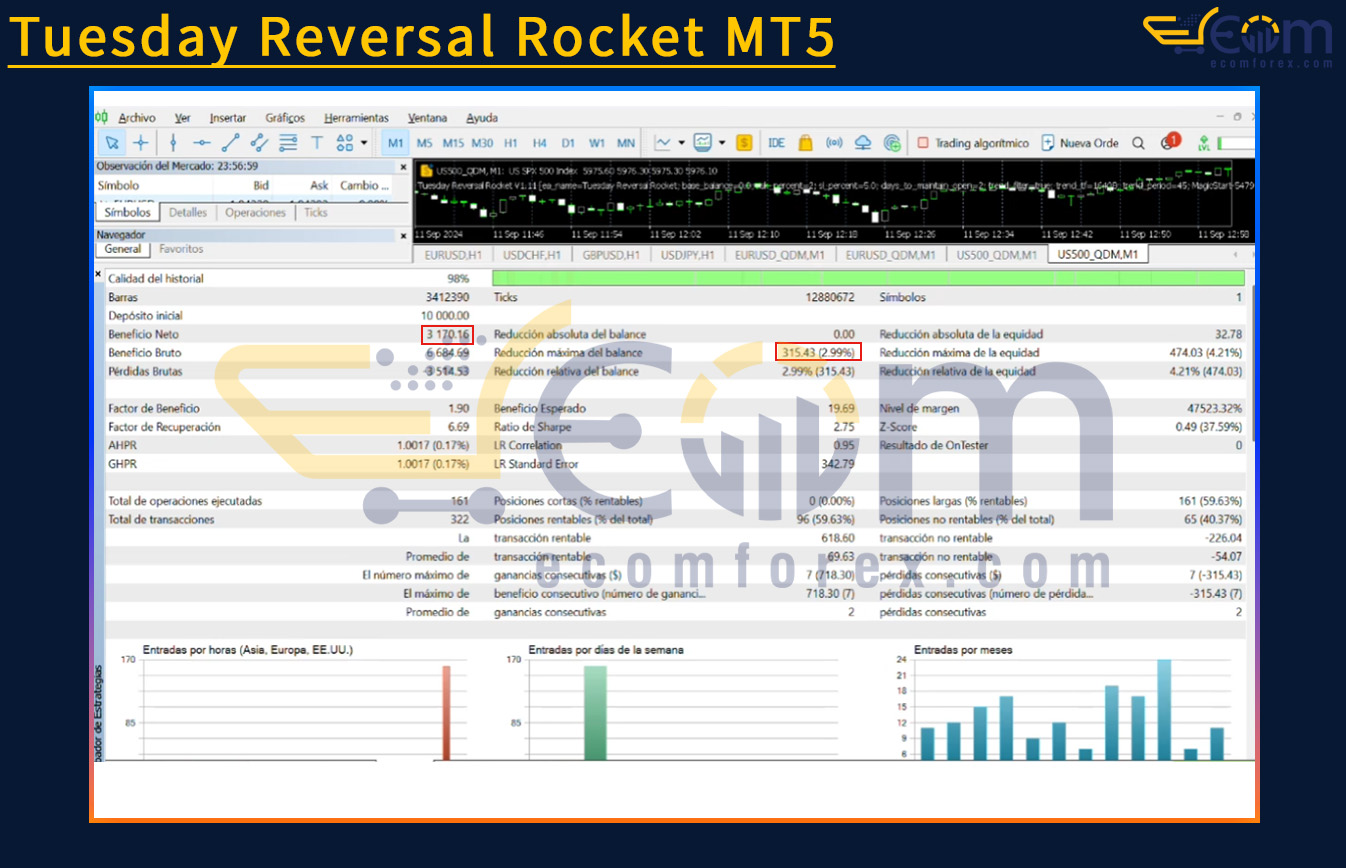Close the Observación del Mercado panel
Screen dimensions: 1346x868
pos(403,167)
